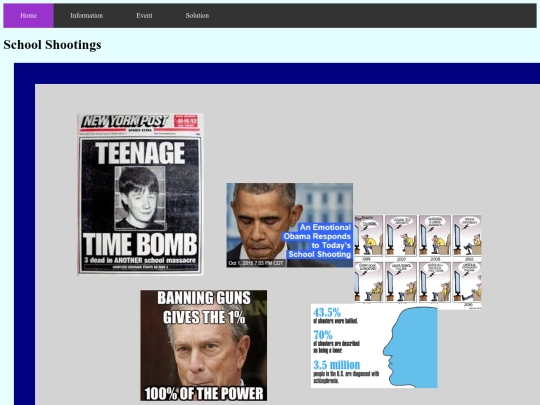Open the Home navigation tab
Image resolution: width=540 pixels, height=405 pixels.
pyautogui.click(x=28, y=15)
